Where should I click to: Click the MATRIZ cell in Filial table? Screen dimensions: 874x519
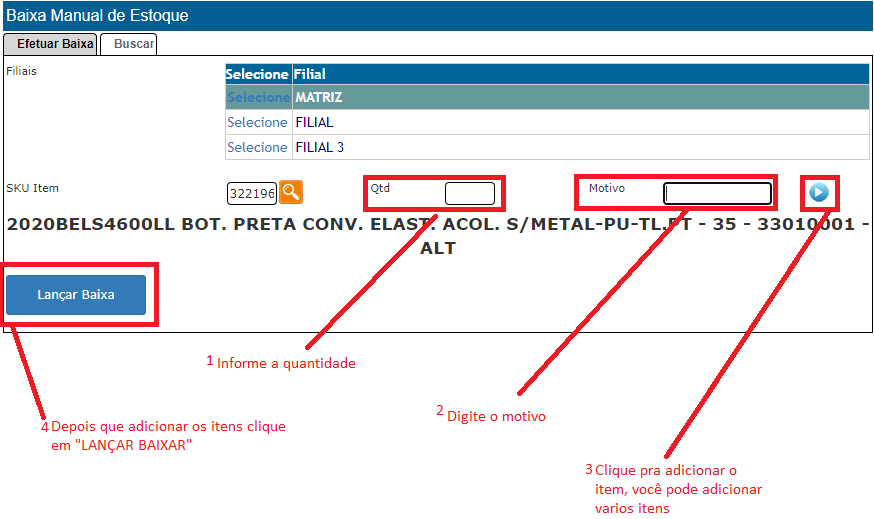(580, 97)
